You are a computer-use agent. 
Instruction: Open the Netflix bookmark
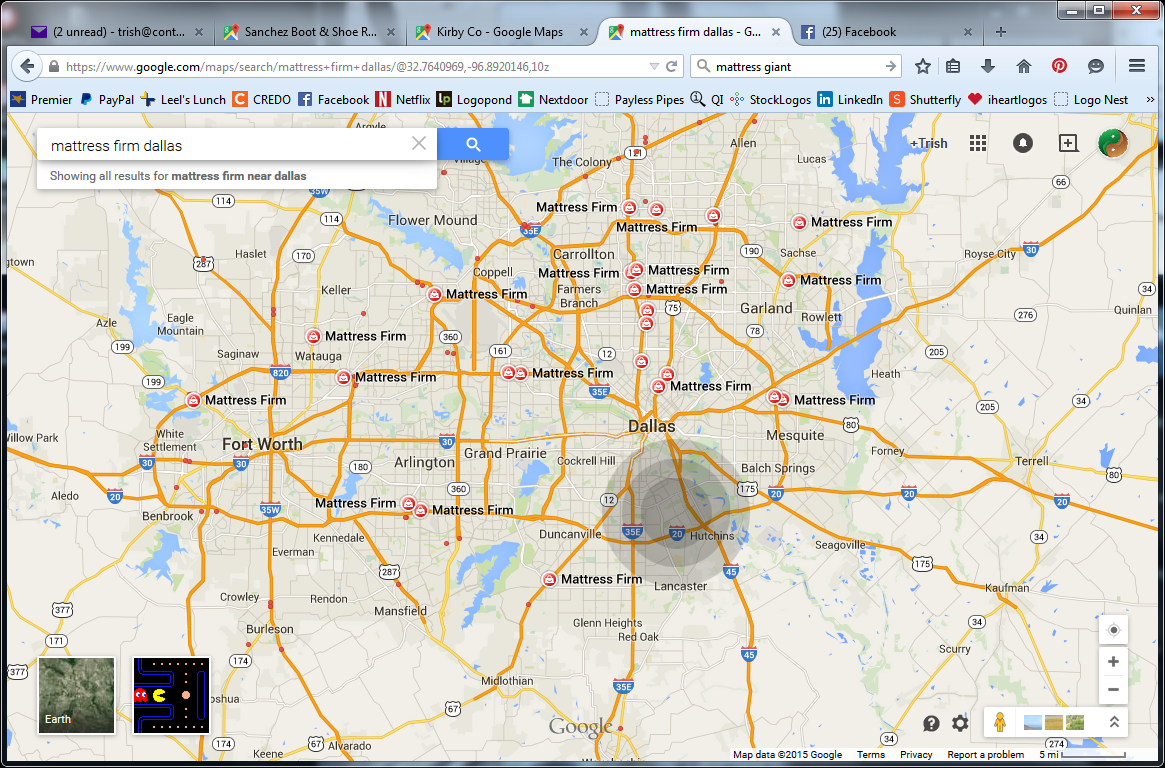[x=403, y=100]
